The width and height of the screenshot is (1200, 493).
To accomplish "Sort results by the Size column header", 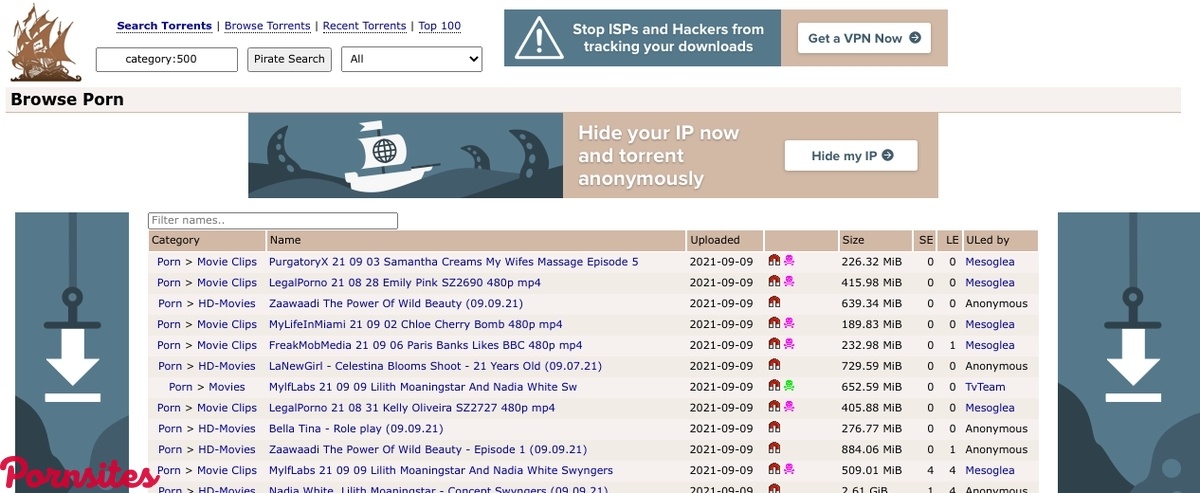I will (853, 240).
